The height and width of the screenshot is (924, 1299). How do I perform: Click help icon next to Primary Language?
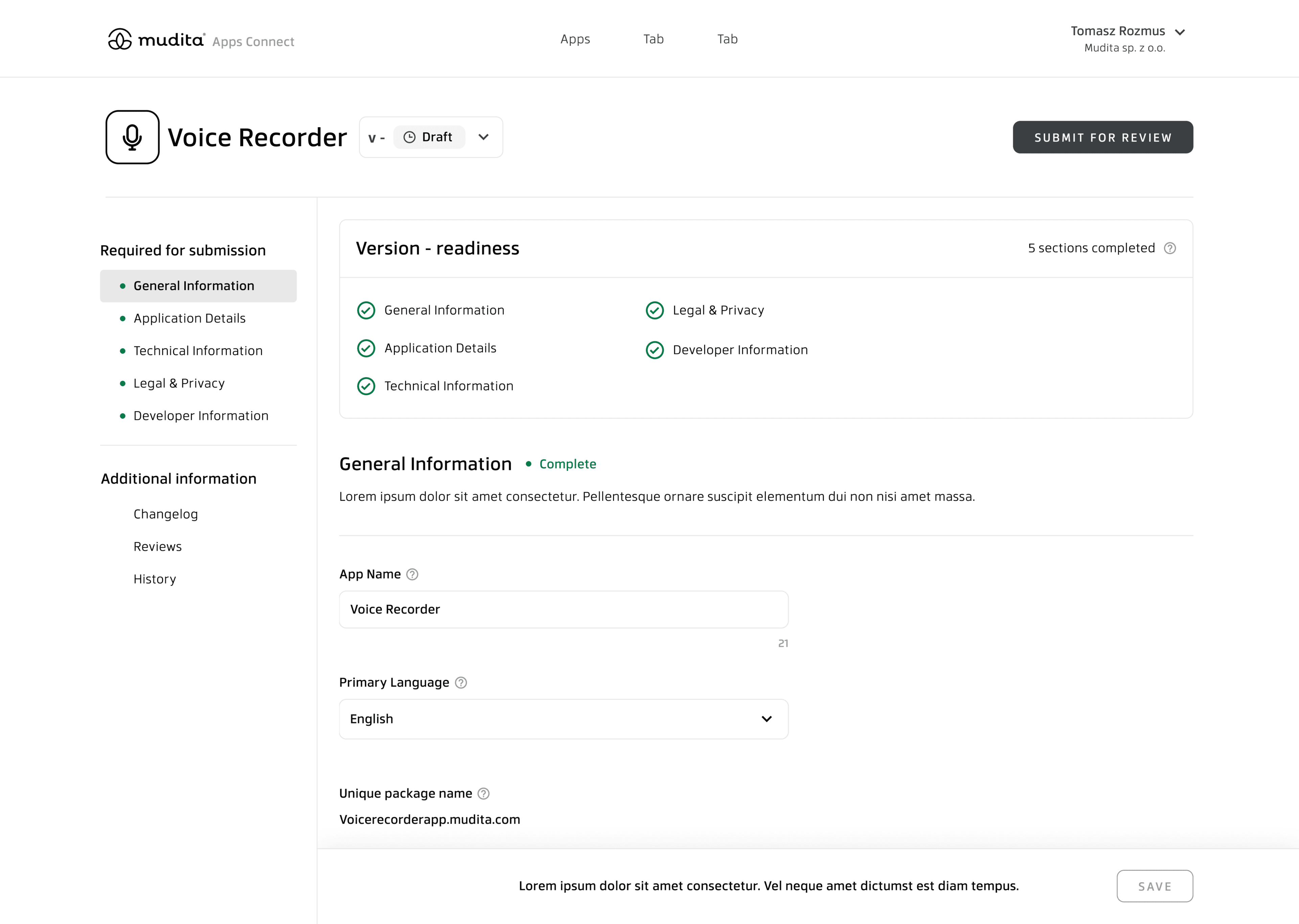[x=461, y=683]
